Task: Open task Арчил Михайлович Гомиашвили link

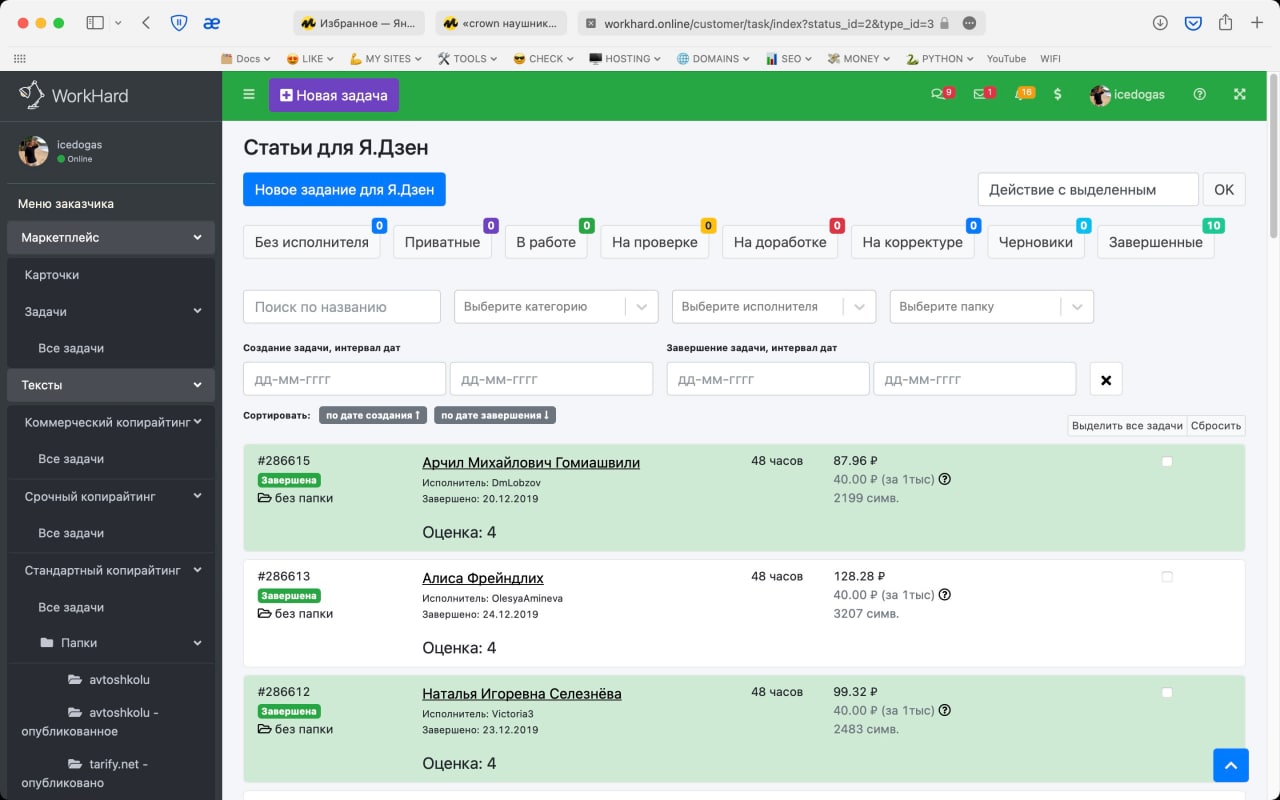Action: [531, 463]
